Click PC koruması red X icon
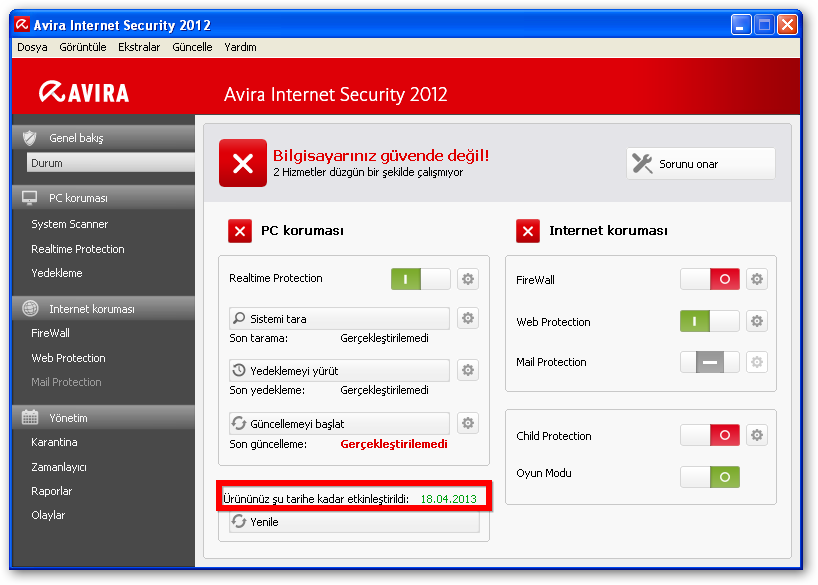This screenshot has width=818, height=585. (x=240, y=231)
